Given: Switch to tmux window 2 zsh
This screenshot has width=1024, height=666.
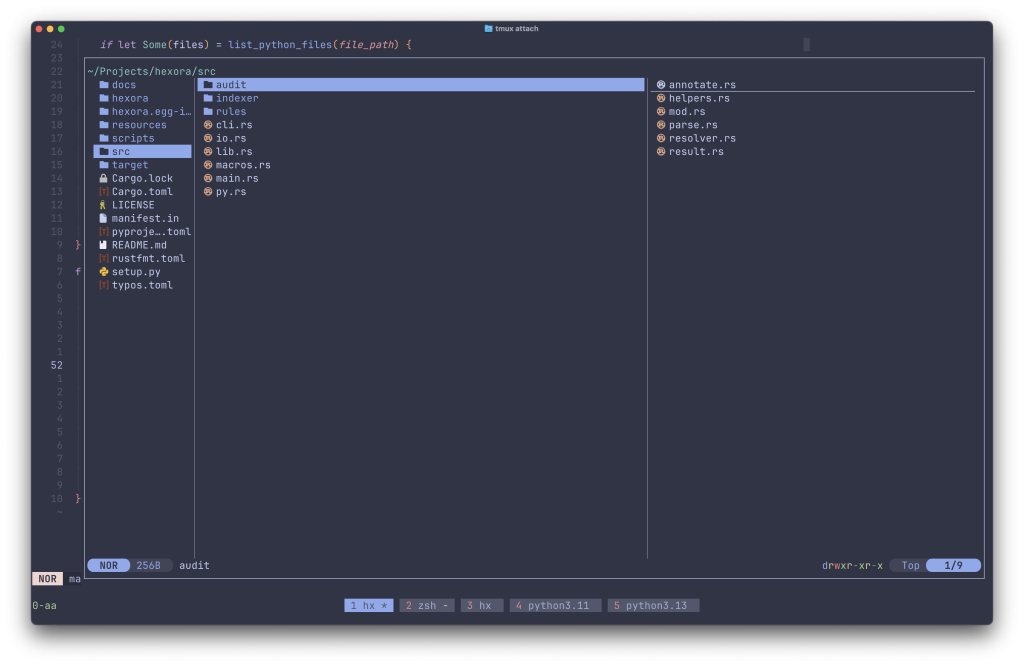Looking at the screenshot, I should 427,606.
